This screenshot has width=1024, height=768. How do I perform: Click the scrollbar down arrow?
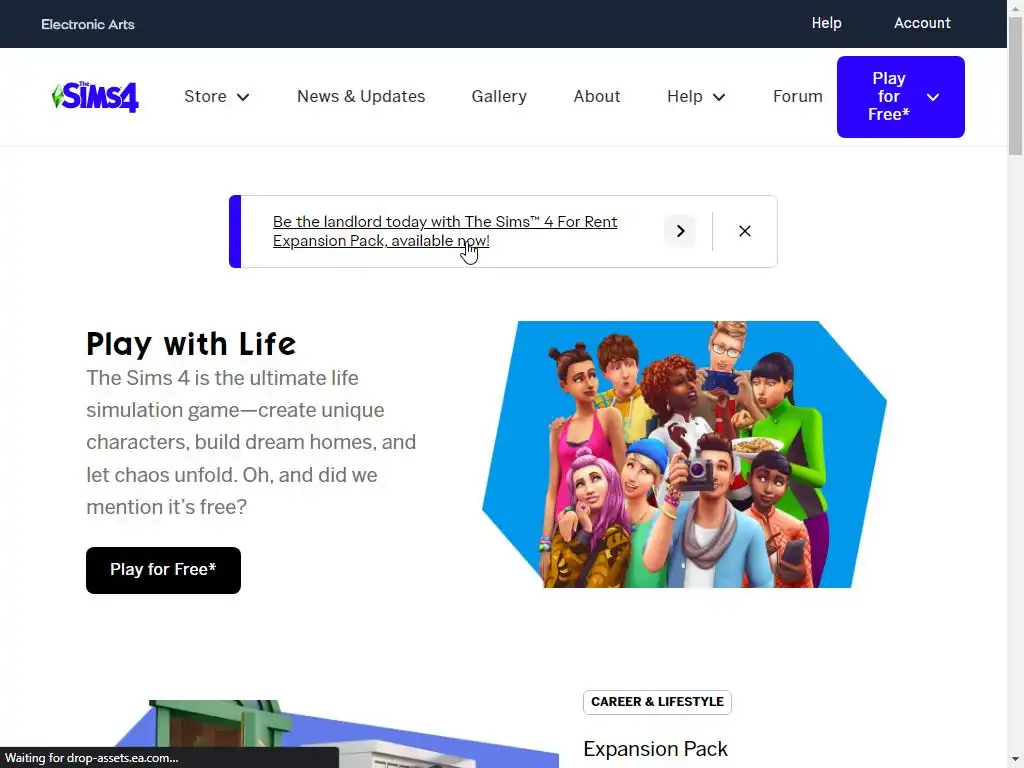(1016, 761)
